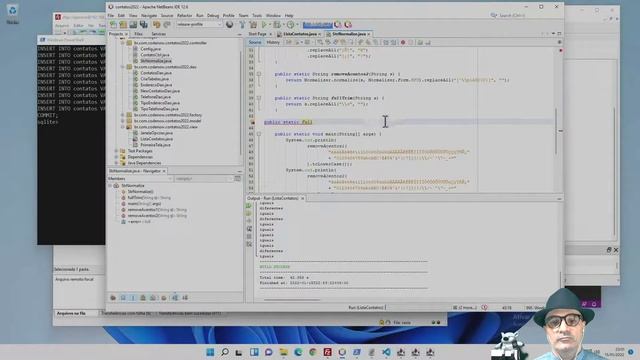
Task: Select TelefoneDao.java in project tree
Action: (x=156, y=97)
